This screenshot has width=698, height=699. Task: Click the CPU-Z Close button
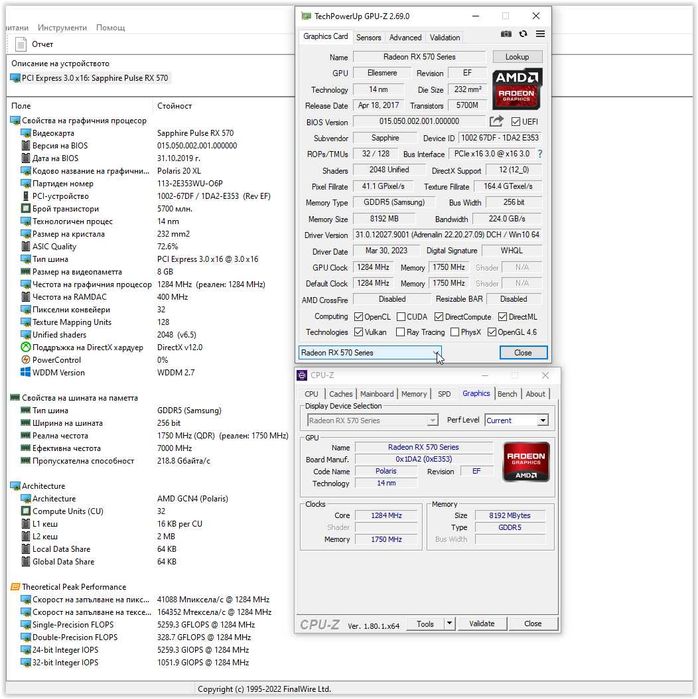coord(533,624)
